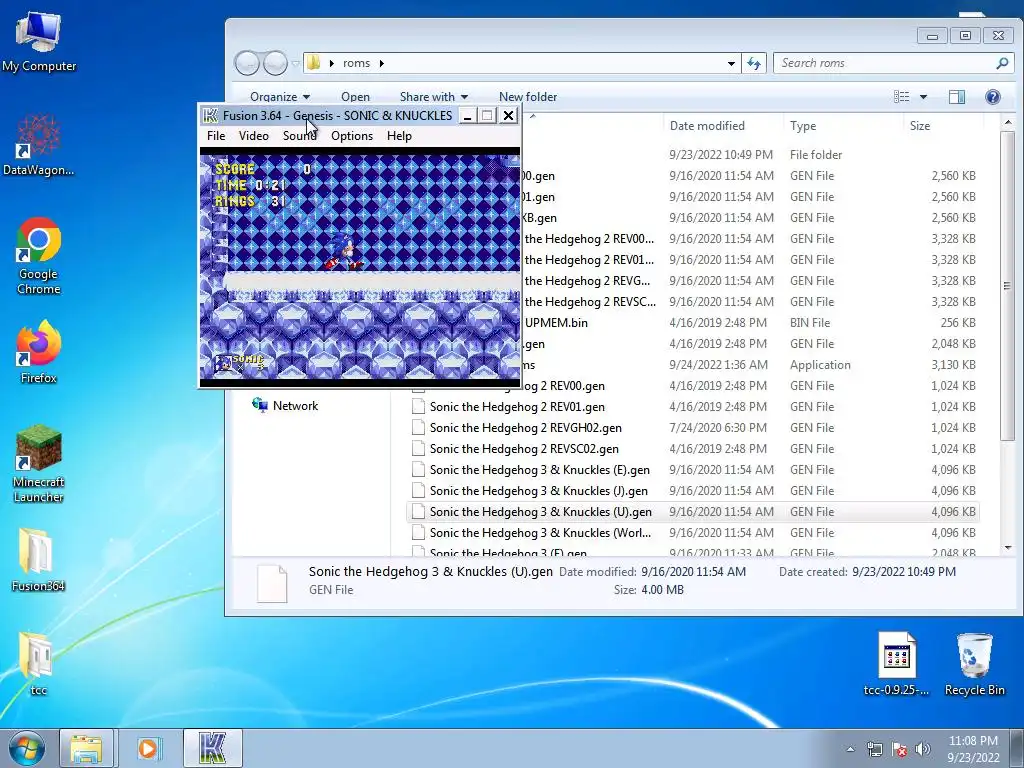Click the Fusion window's K title icon
Viewport: 1024px width, 768px height.
(x=210, y=116)
